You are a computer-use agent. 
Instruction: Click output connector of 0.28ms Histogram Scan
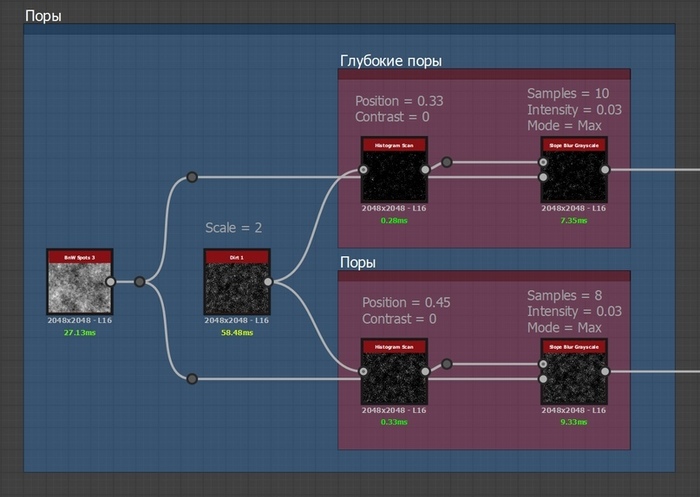click(x=425, y=170)
